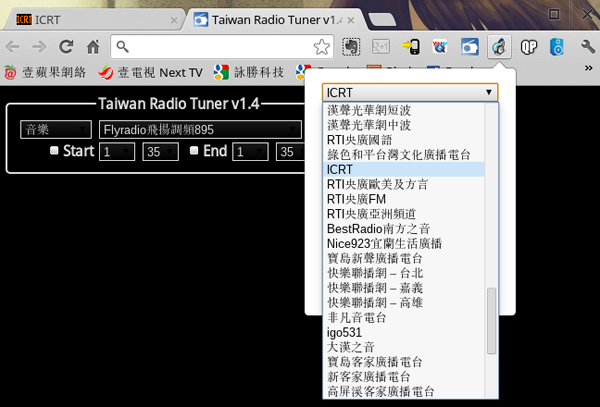Select 寶島客家廣播電台

[404, 362]
